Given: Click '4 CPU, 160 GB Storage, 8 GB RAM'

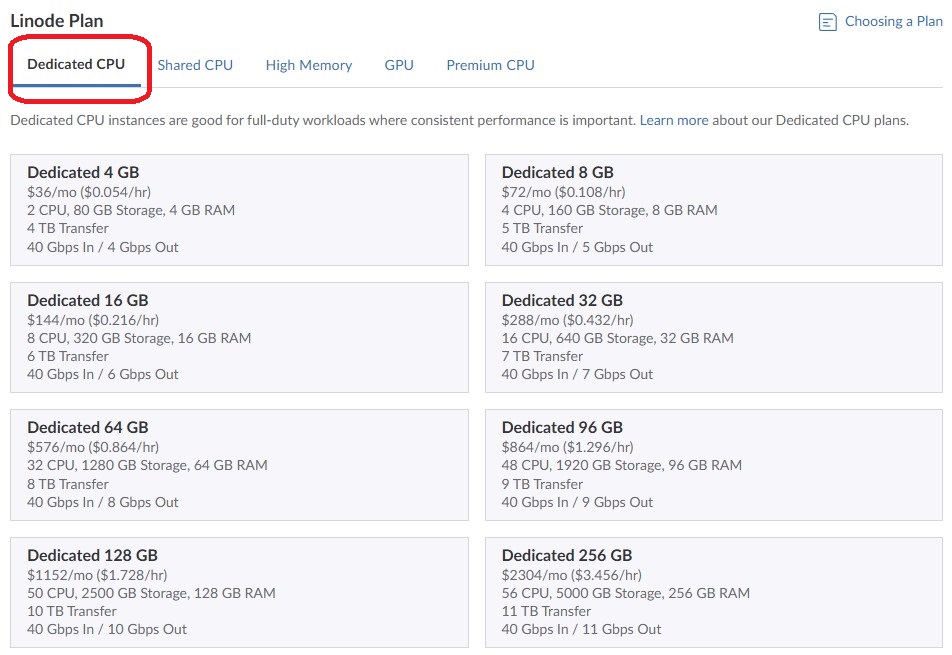Looking at the screenshot, I should tap(610, 210).
